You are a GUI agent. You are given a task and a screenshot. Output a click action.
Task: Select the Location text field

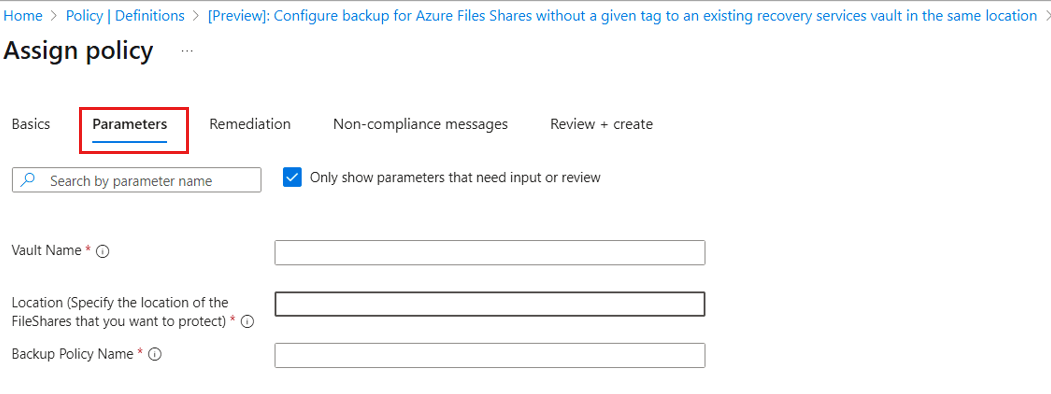490,304
